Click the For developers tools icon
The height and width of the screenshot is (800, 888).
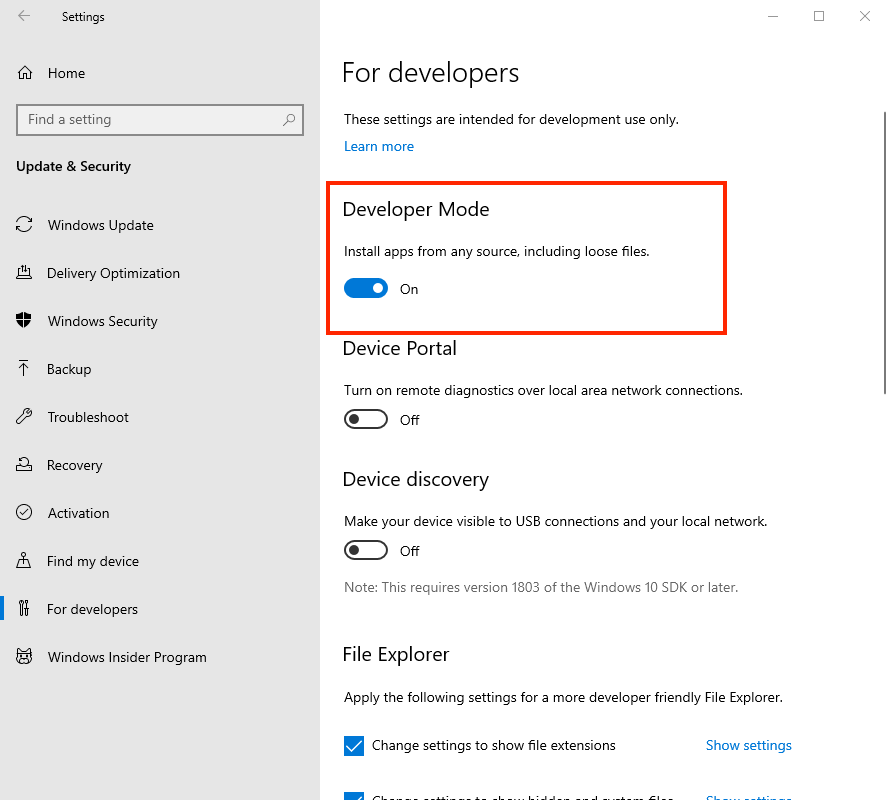coord(24,608)
